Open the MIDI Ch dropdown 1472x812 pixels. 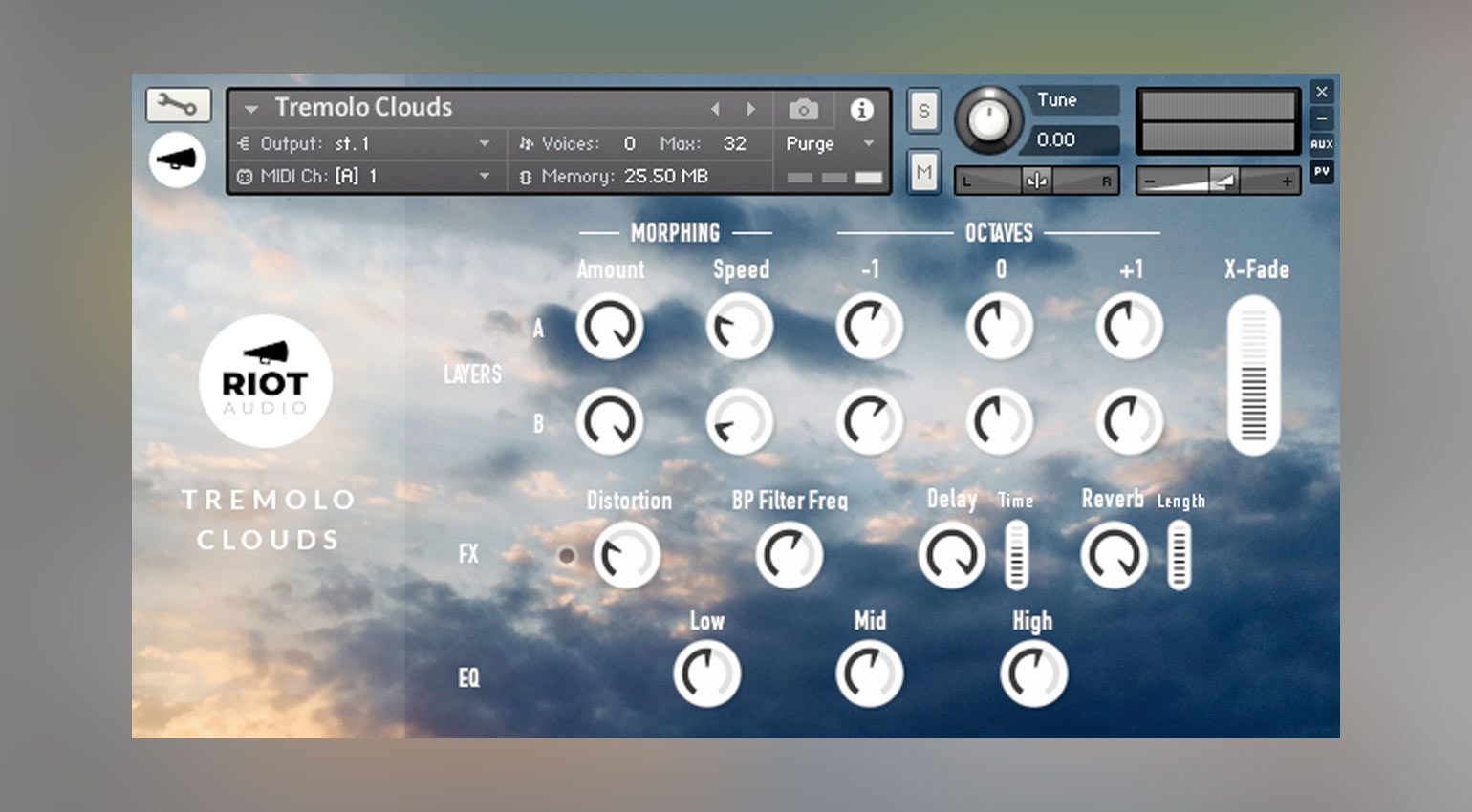coord(485,177)
